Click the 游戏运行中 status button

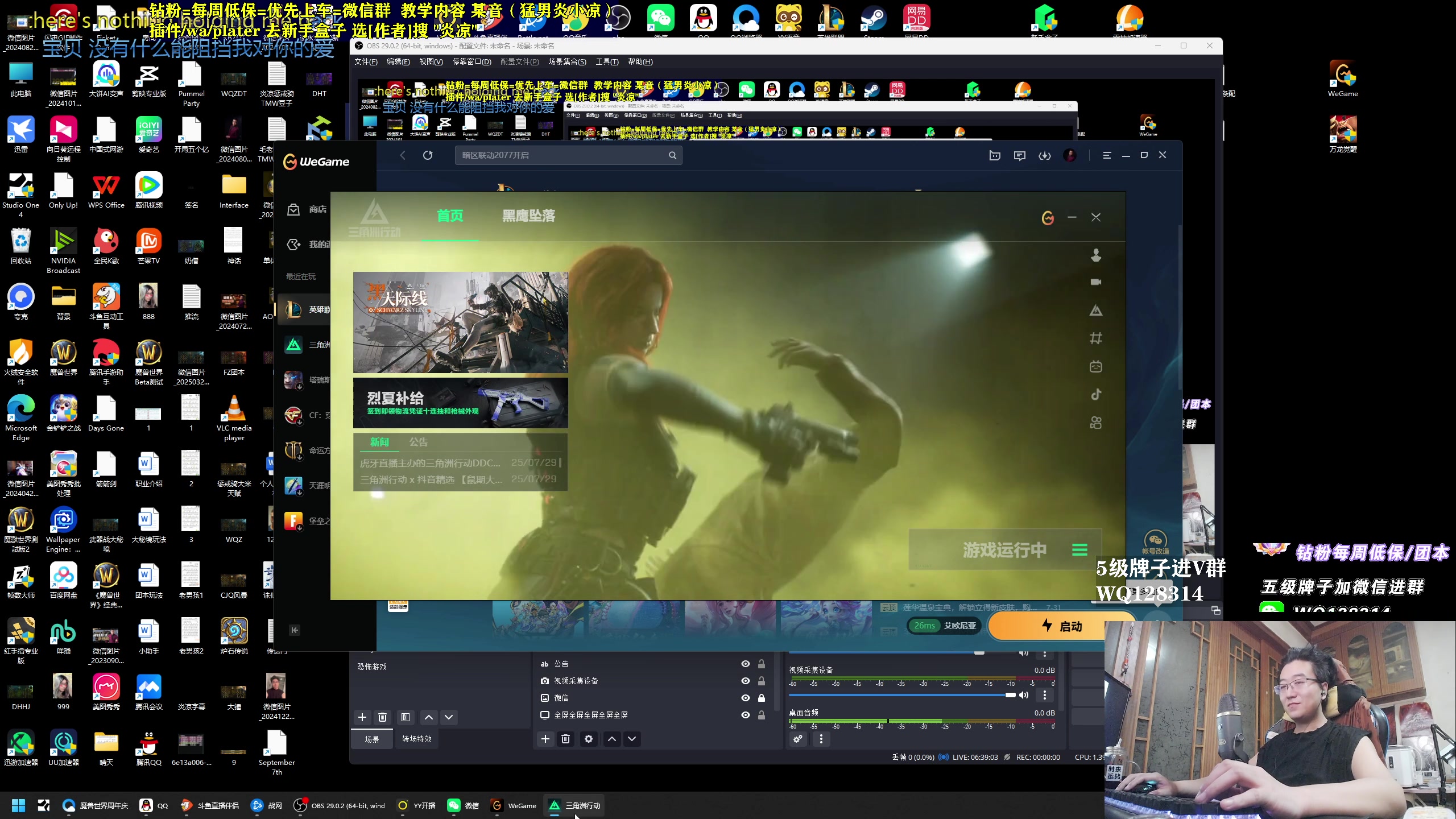coord(1004,550)
